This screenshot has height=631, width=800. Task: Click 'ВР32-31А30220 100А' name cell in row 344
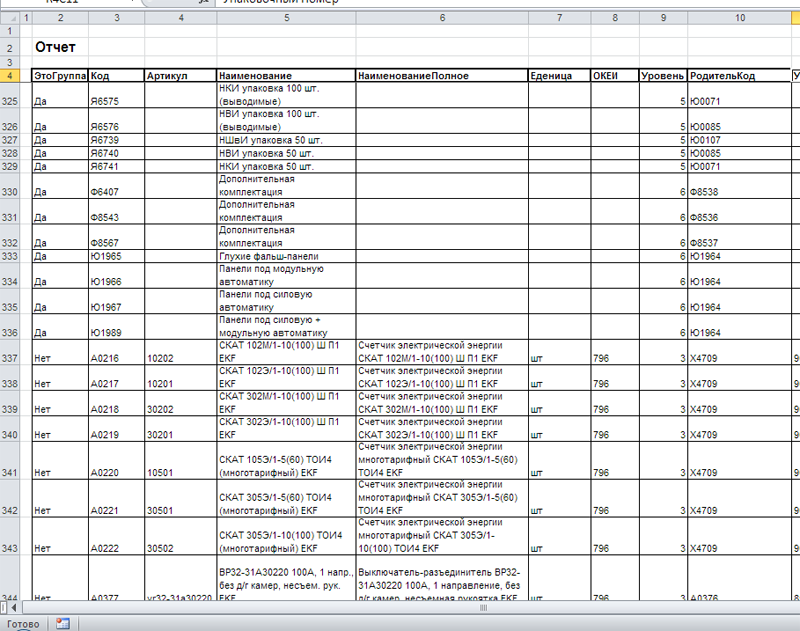tap(286, 578)
